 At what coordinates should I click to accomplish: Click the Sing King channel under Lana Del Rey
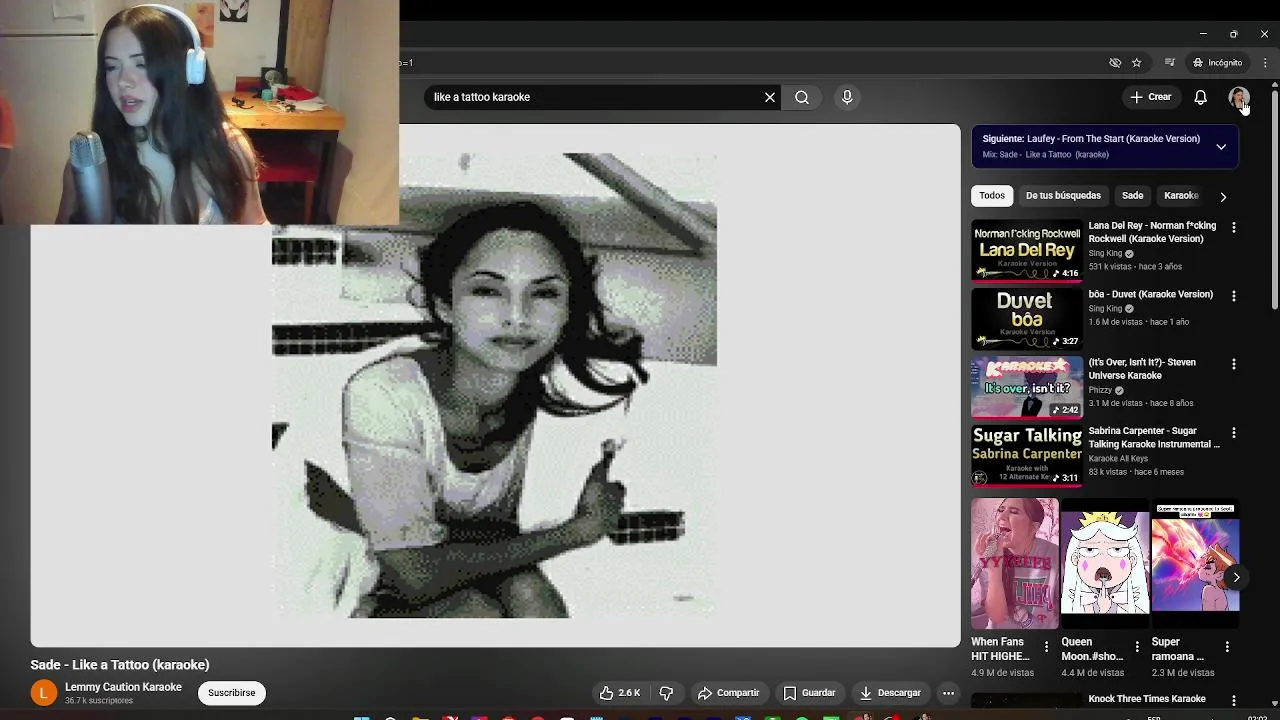click(x=1105, y=254)
